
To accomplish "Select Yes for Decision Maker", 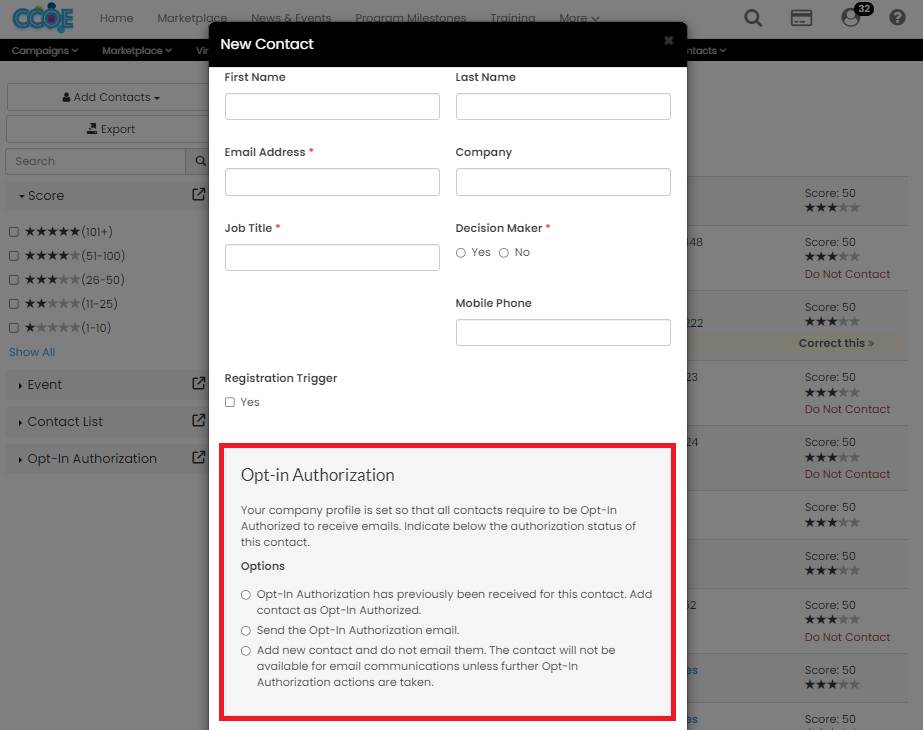I will pyautogui.click(x=461, y=253).
